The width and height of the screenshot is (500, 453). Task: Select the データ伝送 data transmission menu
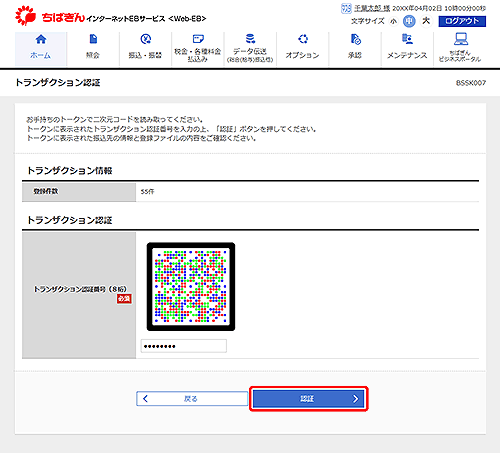pyautogui.click(x=250, y=49)
